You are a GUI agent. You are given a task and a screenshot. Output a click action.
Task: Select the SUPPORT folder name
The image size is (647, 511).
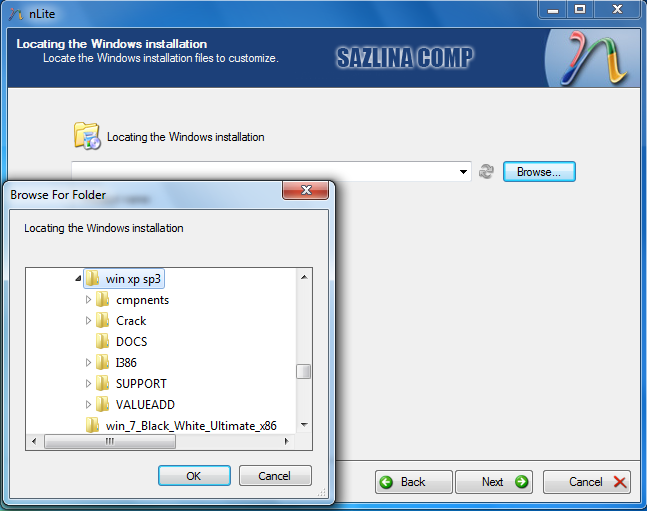[141, 384]
